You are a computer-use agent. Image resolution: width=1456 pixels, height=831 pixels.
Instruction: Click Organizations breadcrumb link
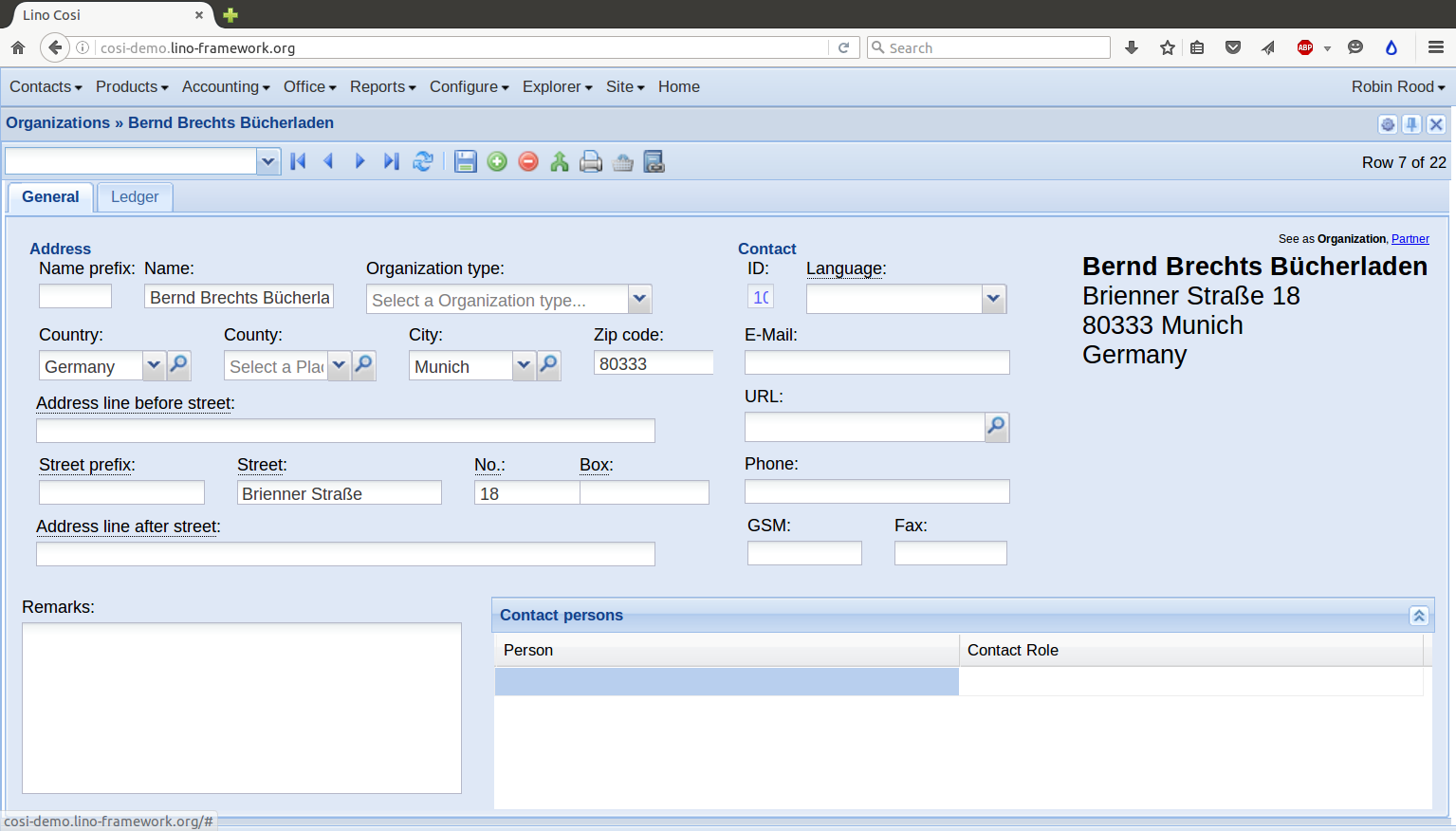58,122
